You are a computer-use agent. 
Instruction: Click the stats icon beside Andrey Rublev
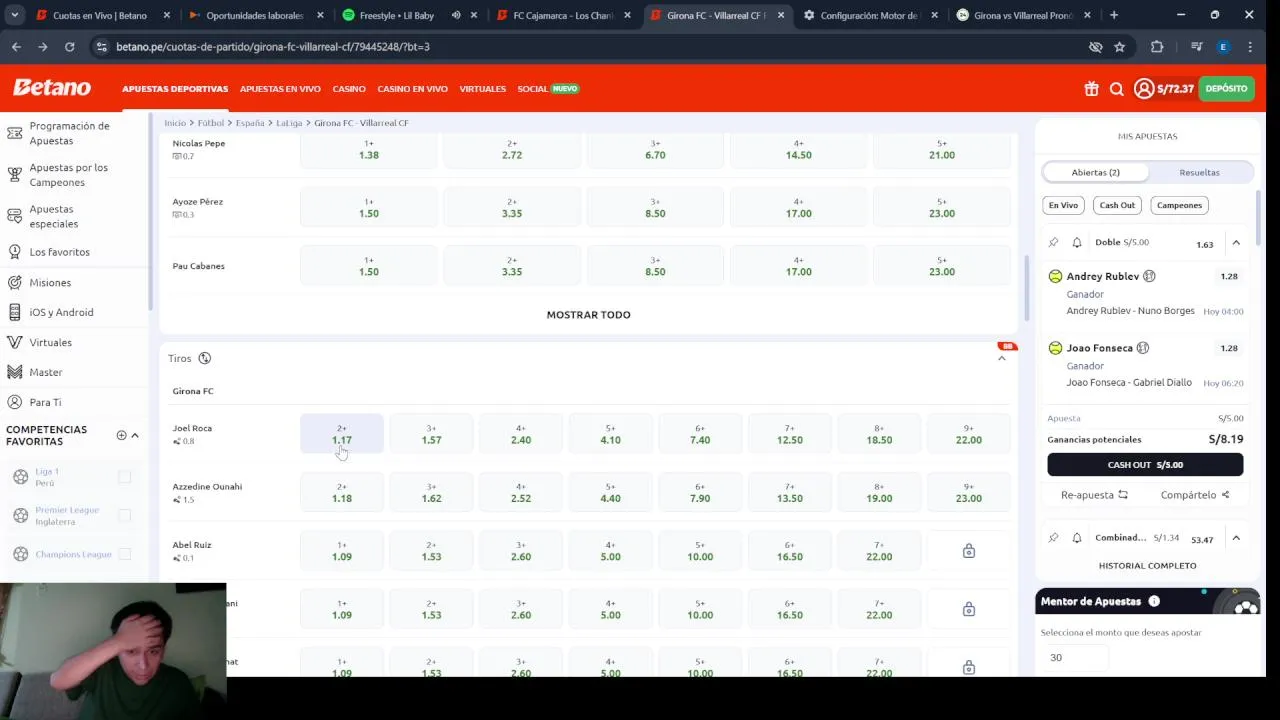click(x=1149, y=276)
